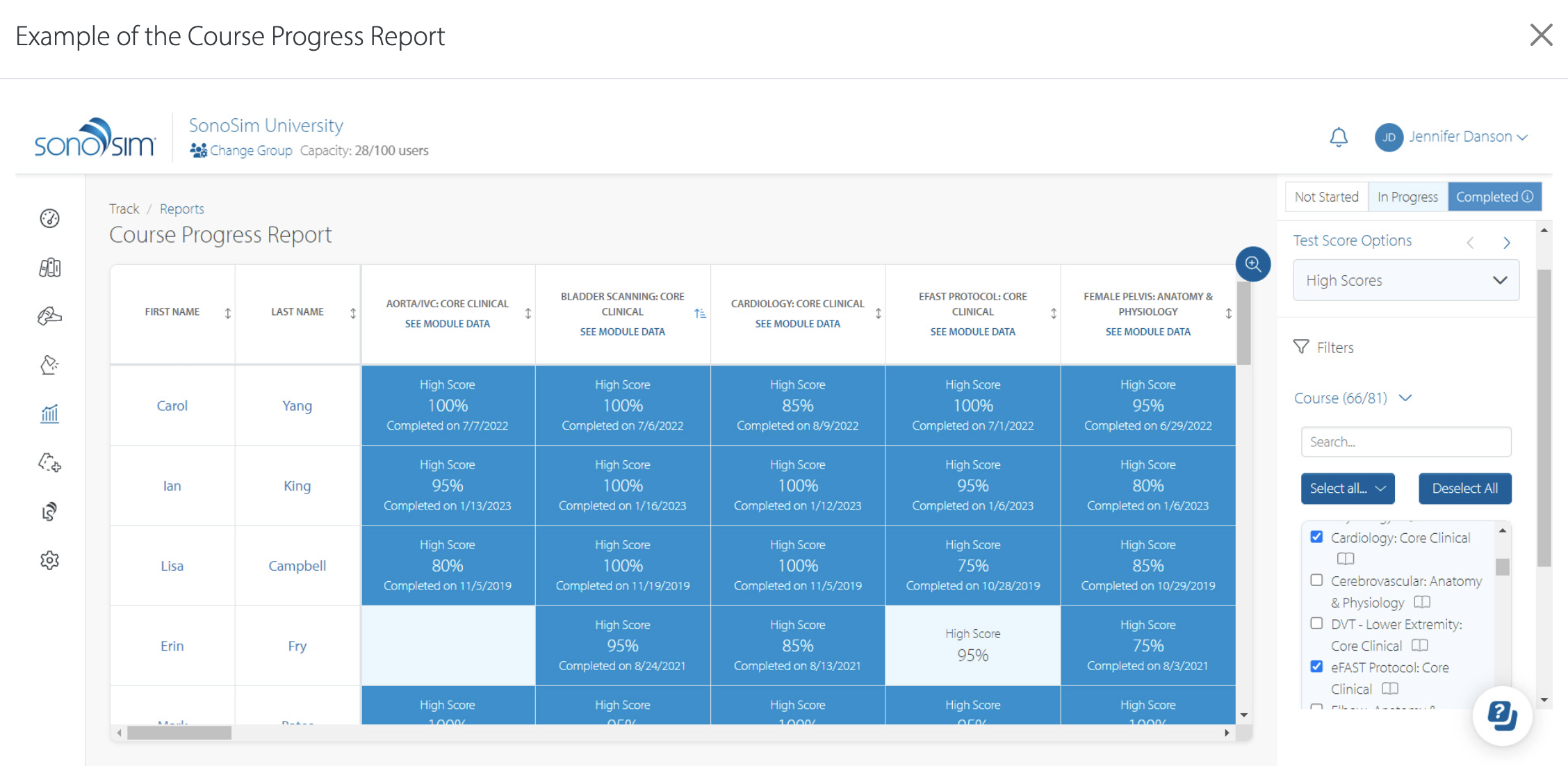The width and height of the screenshot is (1568, 773).
Task: Check Cerebrovascular: Anatomy & Physiology checkbox
Action: coord(1316,580)
